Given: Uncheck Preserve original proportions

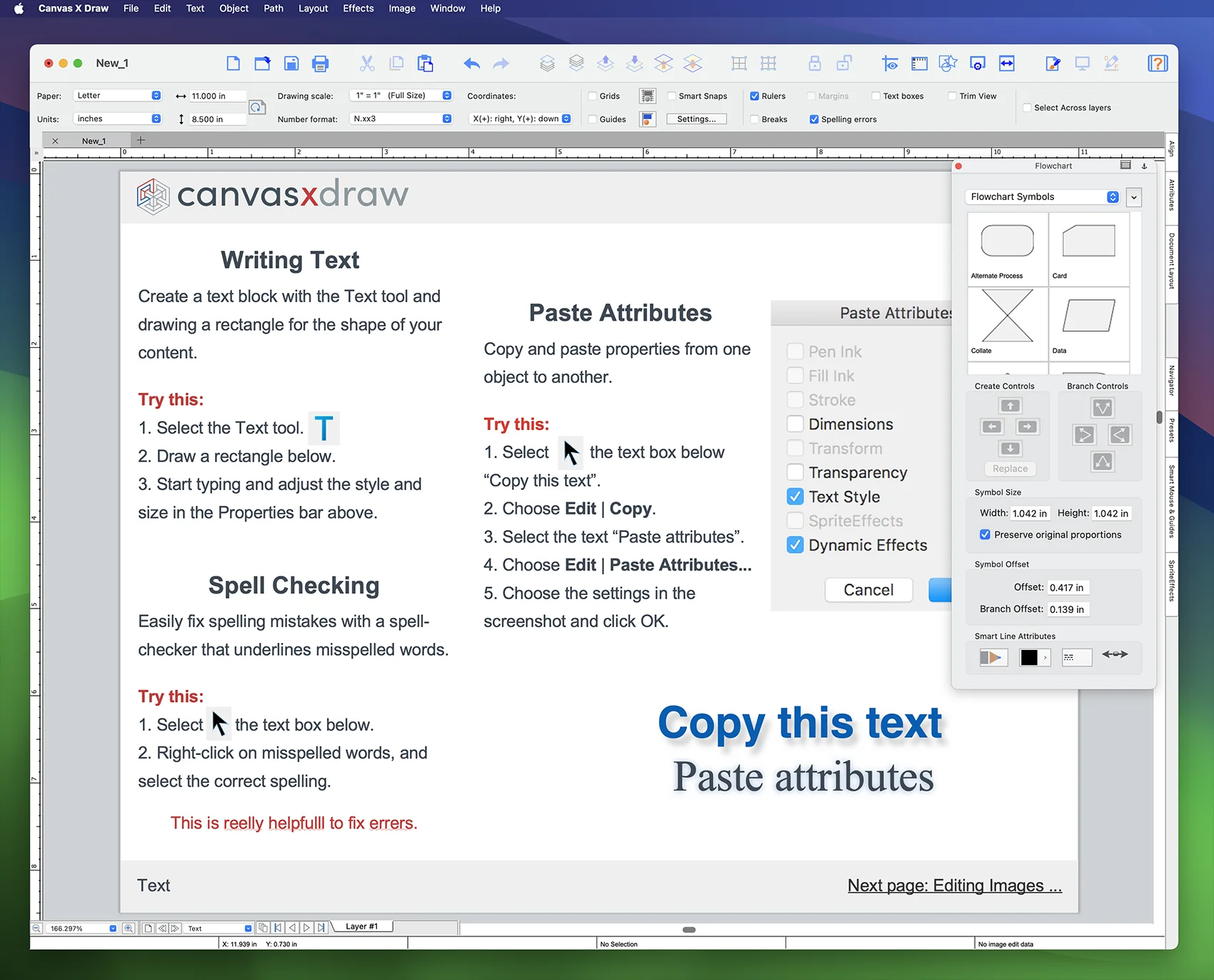Looking at the screenshot, I should point(985,534).
